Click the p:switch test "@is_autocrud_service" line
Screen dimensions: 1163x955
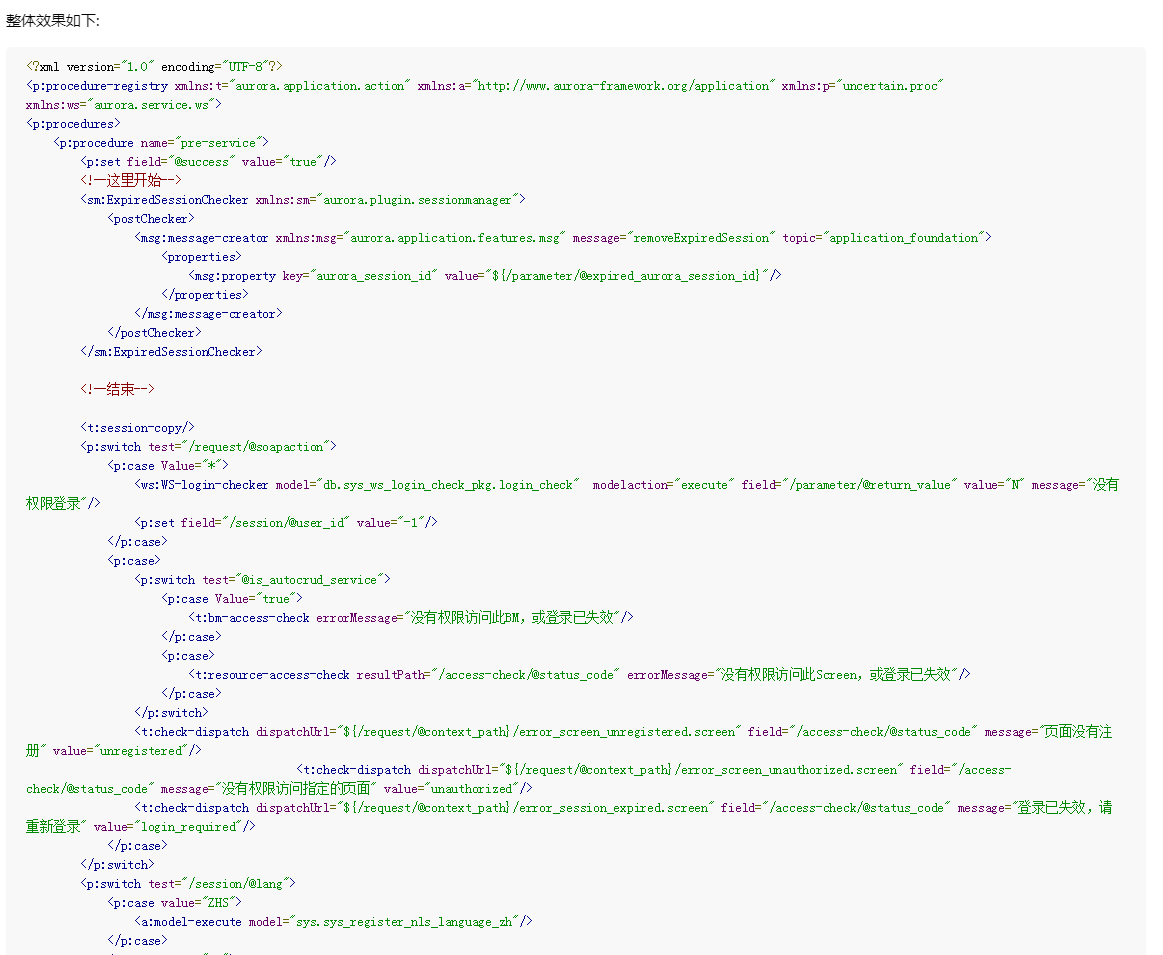coord(263,580)
